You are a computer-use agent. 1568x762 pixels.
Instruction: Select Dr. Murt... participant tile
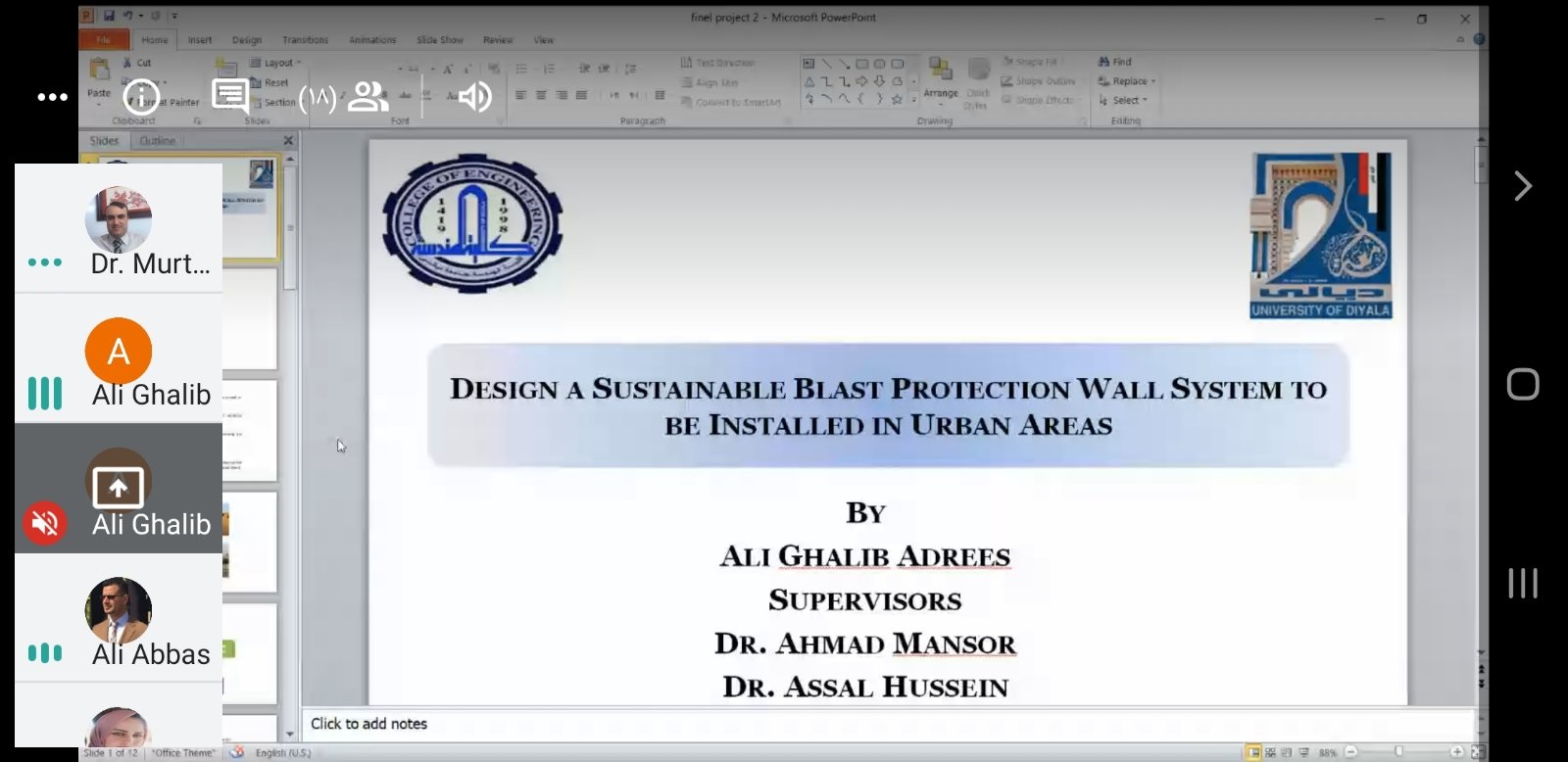[x=119, y=228]
